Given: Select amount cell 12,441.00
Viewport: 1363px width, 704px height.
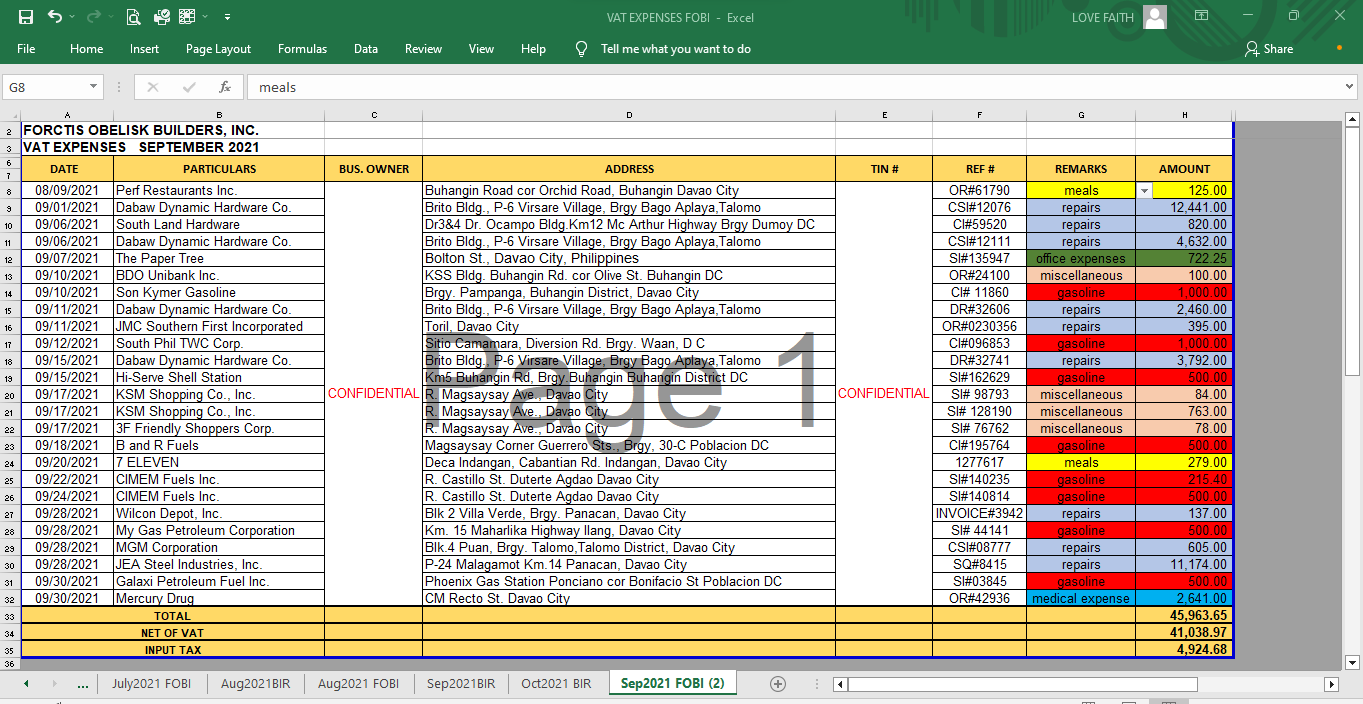Looking at the screenshot, I should point(1184,207).
